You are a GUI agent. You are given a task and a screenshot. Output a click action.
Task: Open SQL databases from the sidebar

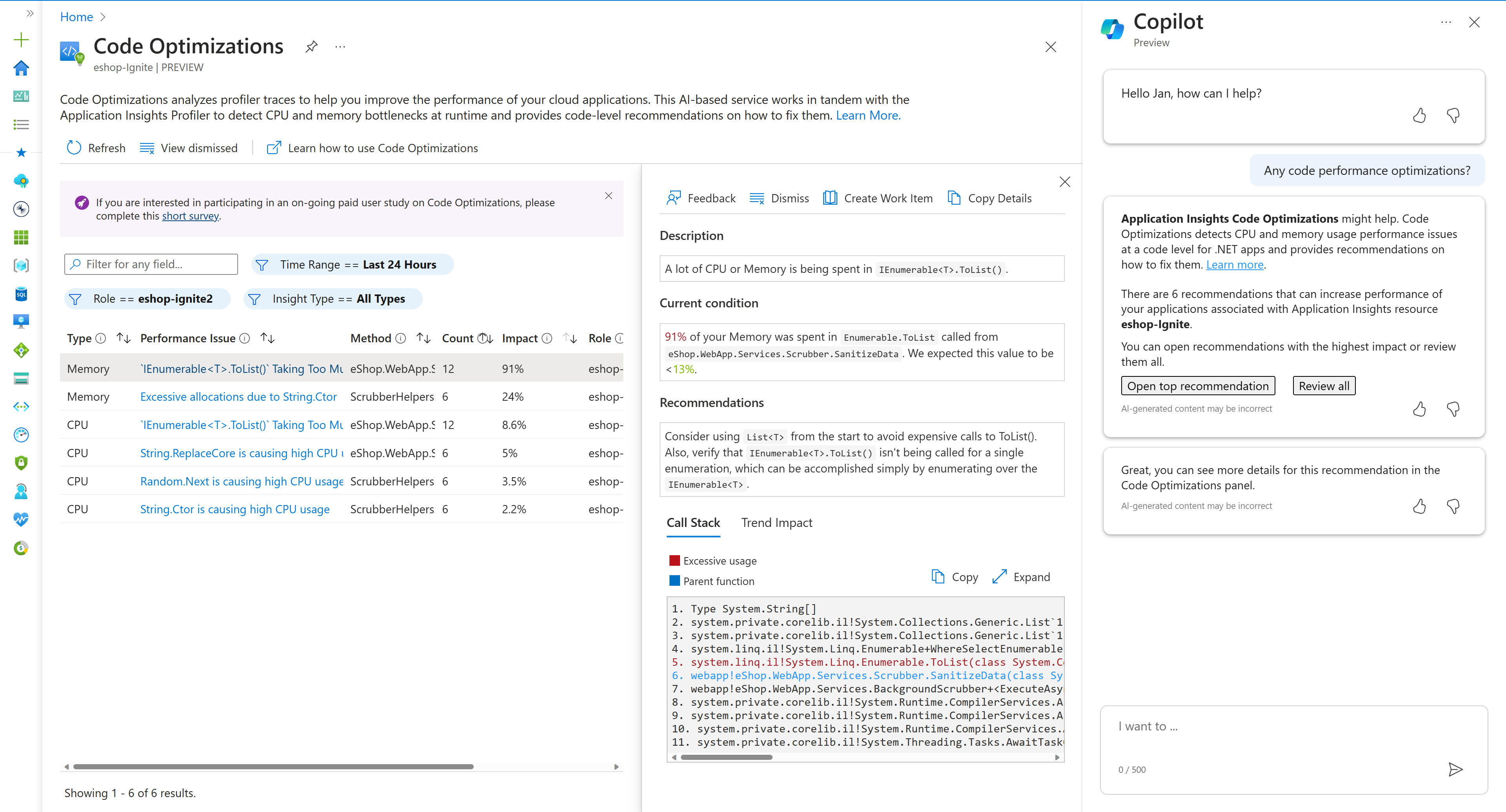pyautogui.click(x=21, y=294)
